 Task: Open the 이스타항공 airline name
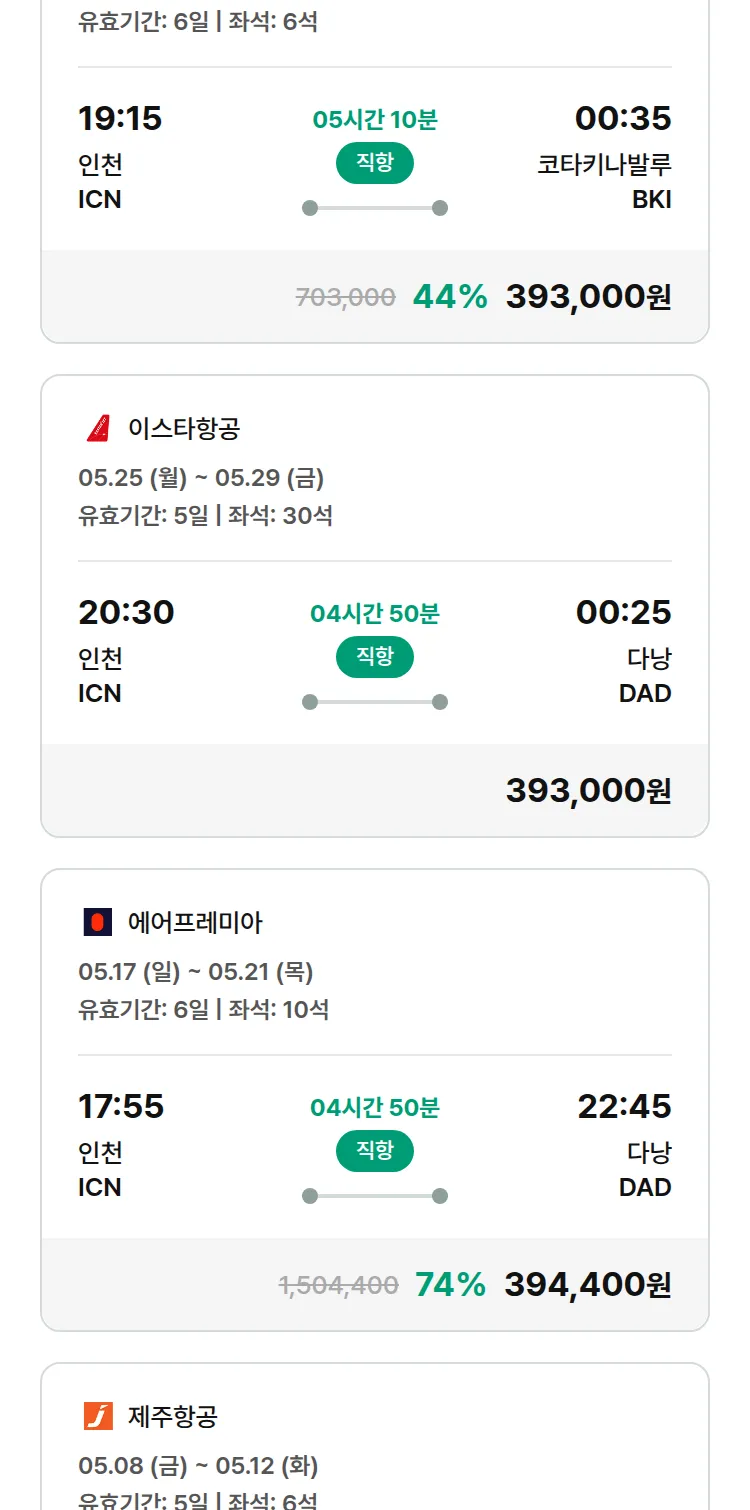click(x=184, y=428)
